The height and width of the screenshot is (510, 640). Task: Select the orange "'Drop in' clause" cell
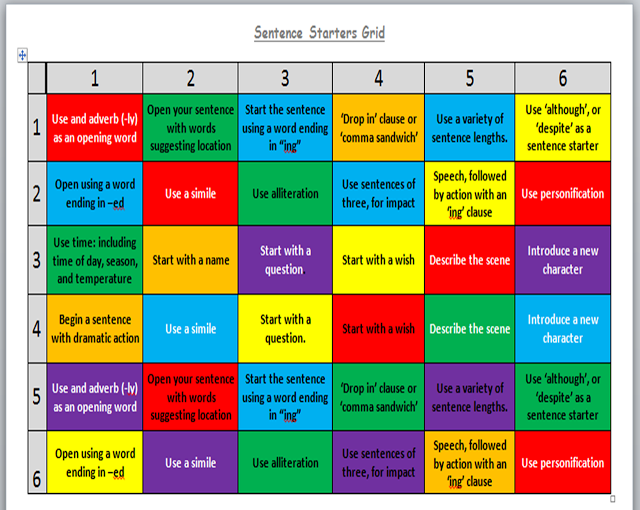(378, 127)
